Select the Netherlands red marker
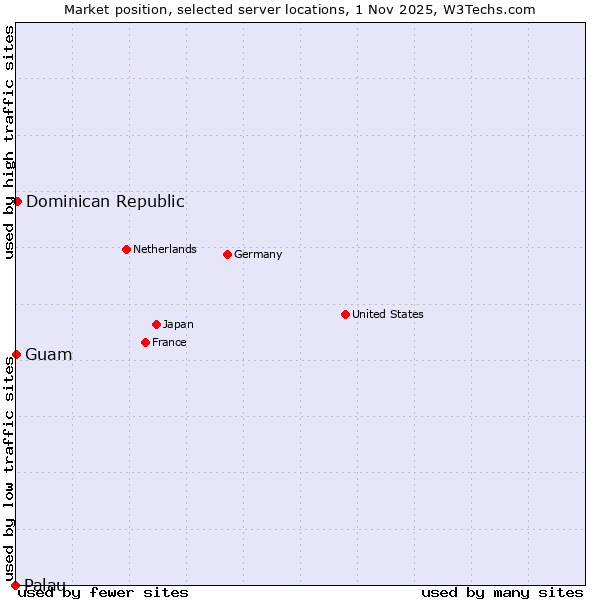 [x=126, y=249]
